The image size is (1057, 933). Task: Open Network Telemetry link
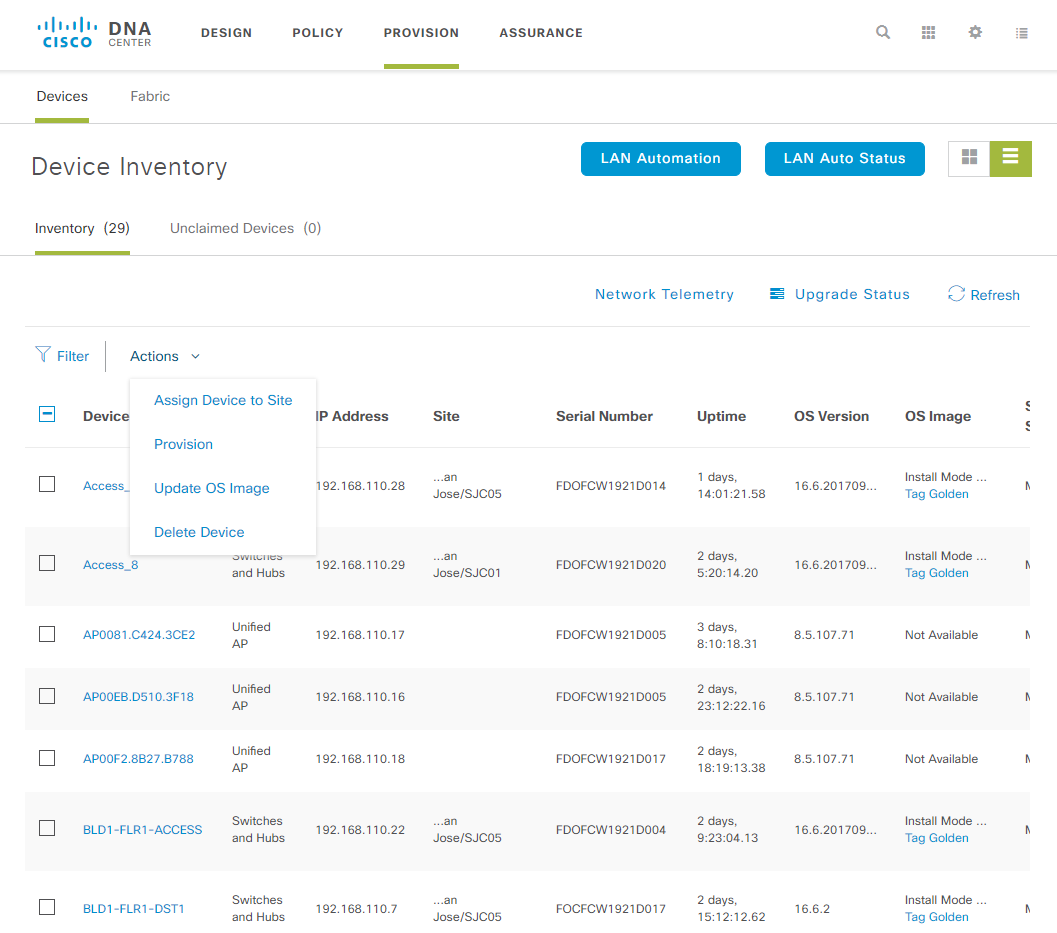(664, 294)
